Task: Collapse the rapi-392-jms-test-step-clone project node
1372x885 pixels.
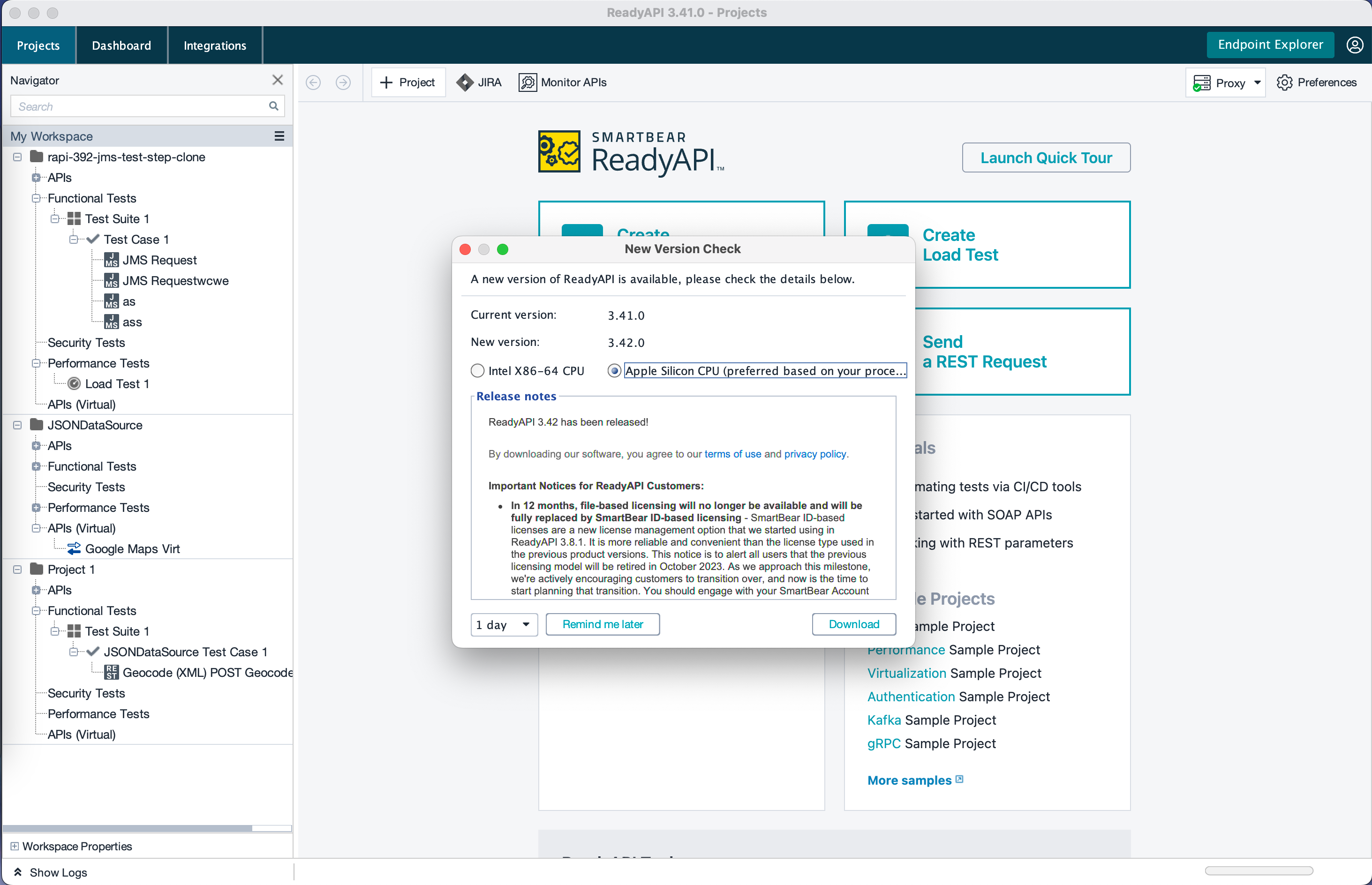Action: [17, 157]
